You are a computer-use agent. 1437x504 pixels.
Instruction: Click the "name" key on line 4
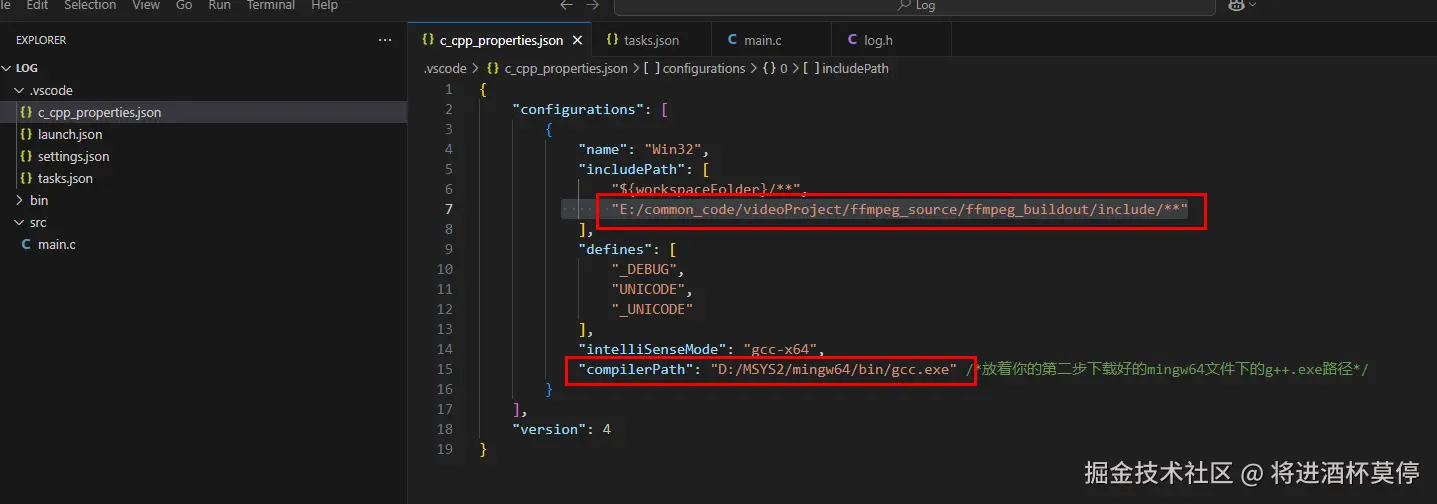coord(602,149)
